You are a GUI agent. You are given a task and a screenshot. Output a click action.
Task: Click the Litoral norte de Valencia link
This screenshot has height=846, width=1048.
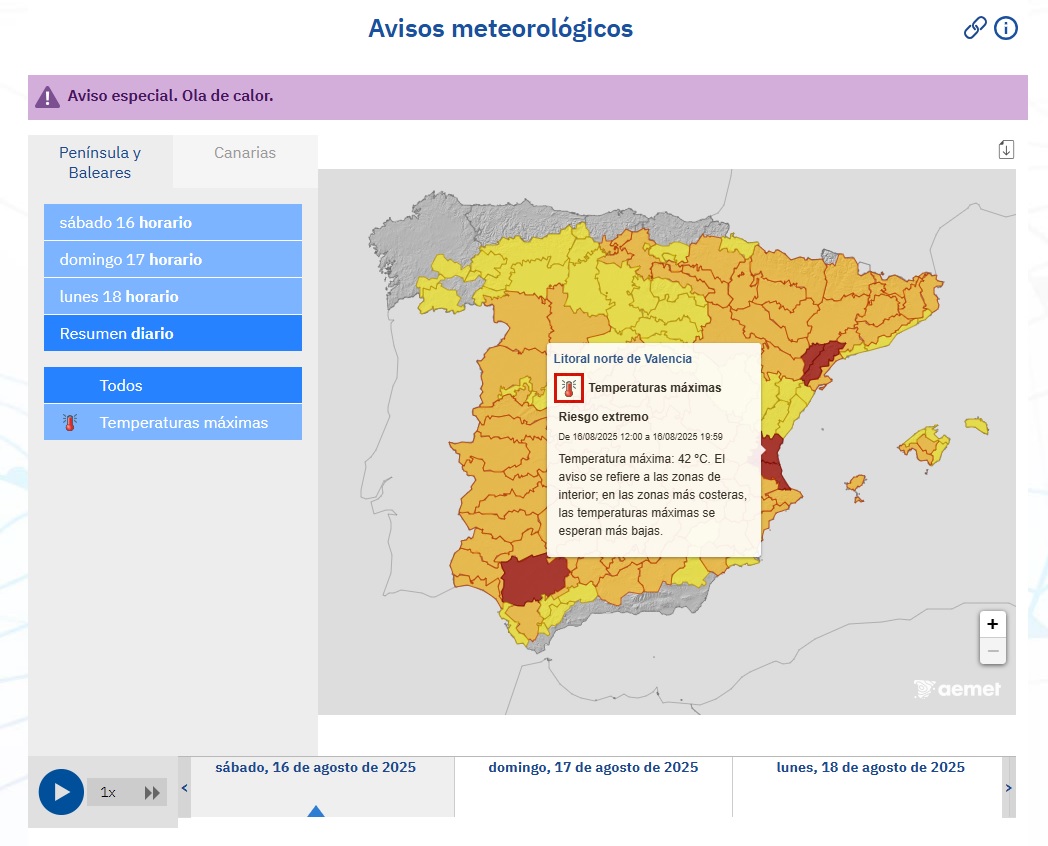622,358
